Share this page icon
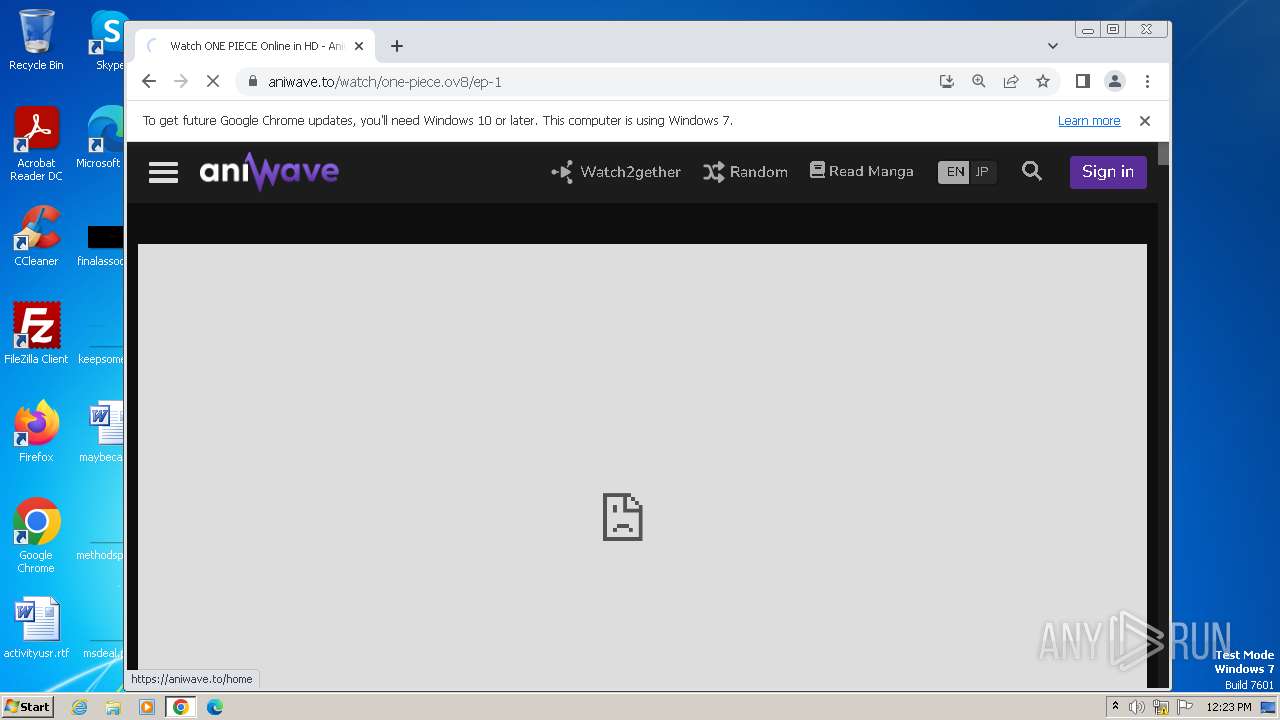 pos(1011,82)
